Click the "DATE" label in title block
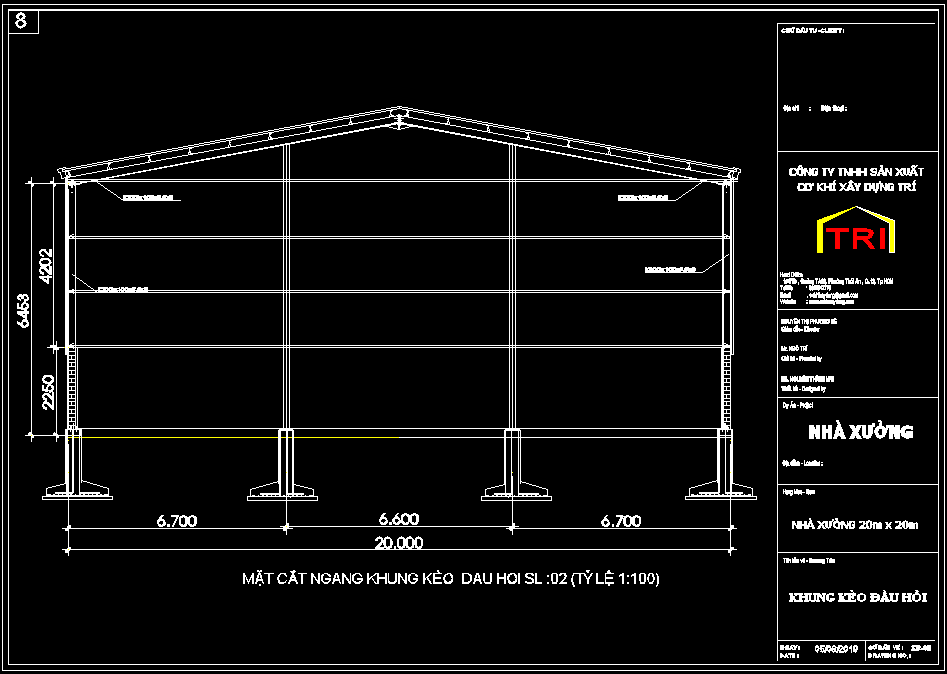Viewport: 947px width, 674px height. pyautogui.click(x=790, y=655)
